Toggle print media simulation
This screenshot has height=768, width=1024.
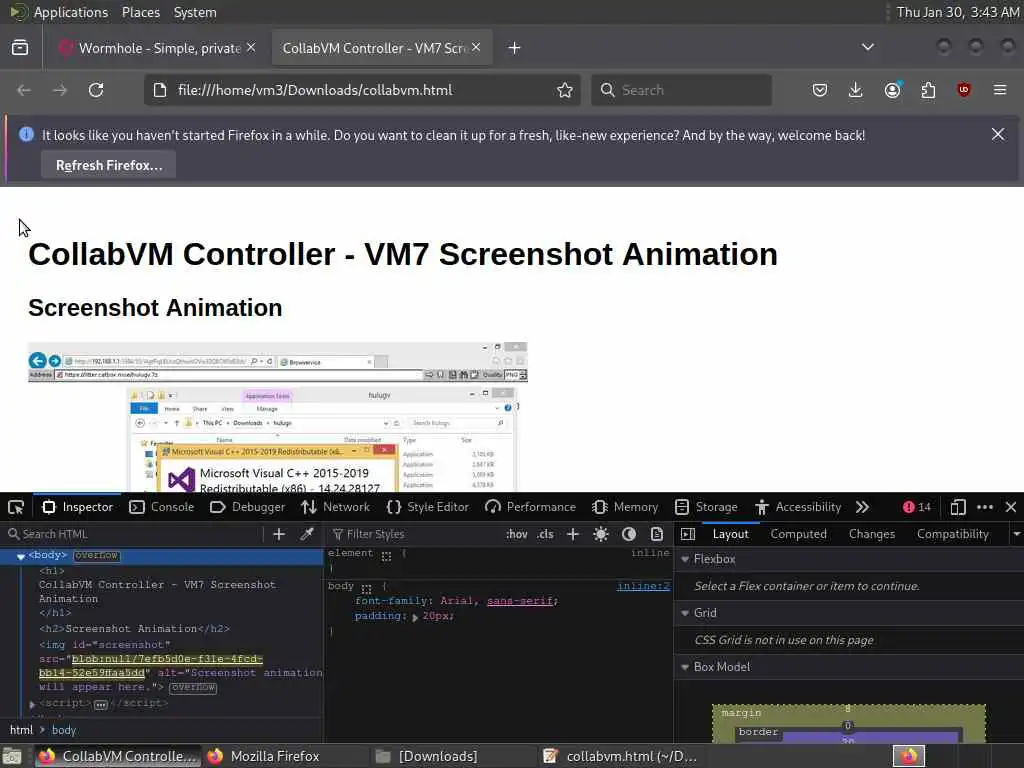[x=657, y=534]
